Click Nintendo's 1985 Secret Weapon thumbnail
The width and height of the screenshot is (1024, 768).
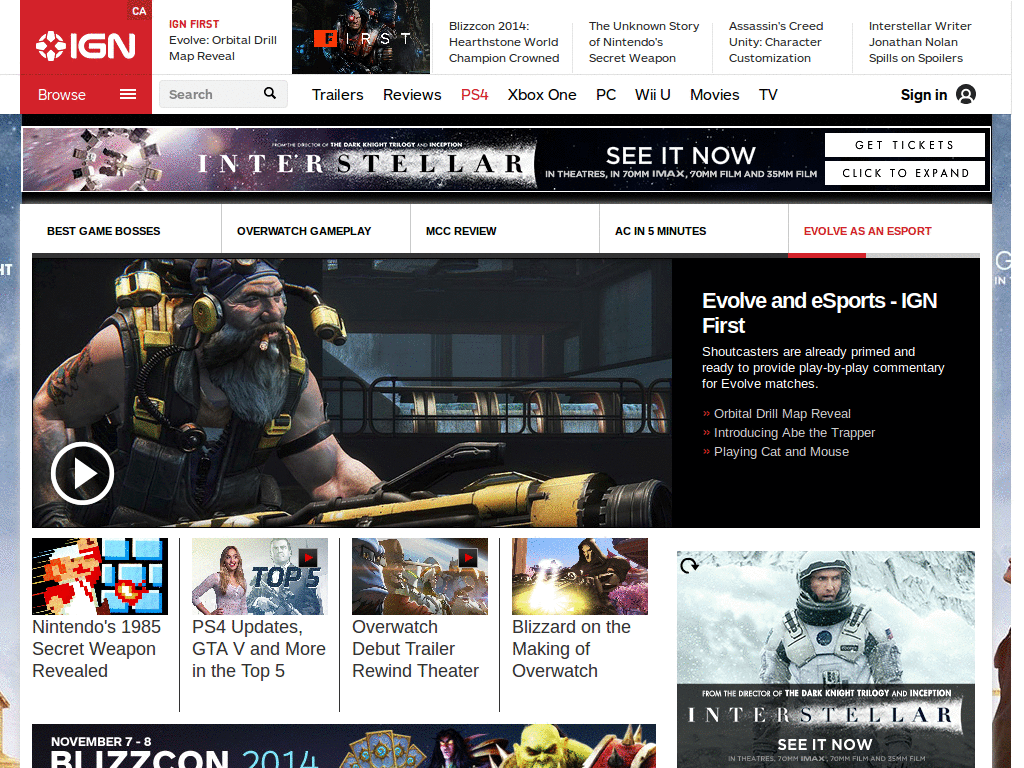click(100, 576)
